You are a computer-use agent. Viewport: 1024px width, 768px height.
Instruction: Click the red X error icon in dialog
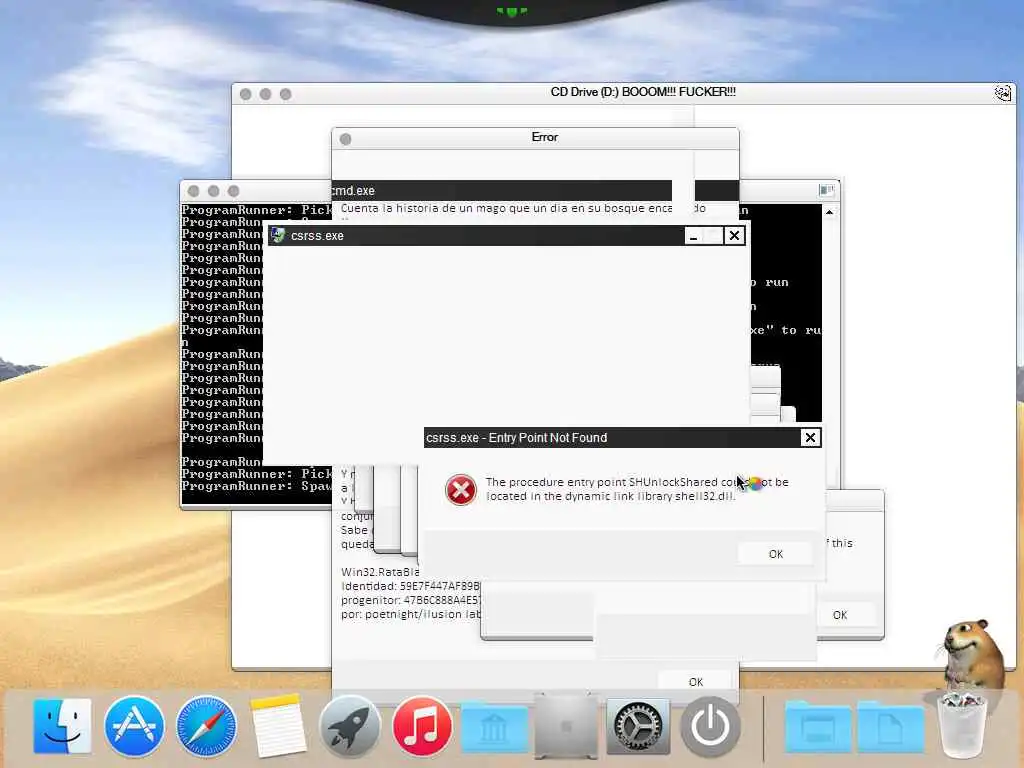pyautogui.click(x=460, y=489)
